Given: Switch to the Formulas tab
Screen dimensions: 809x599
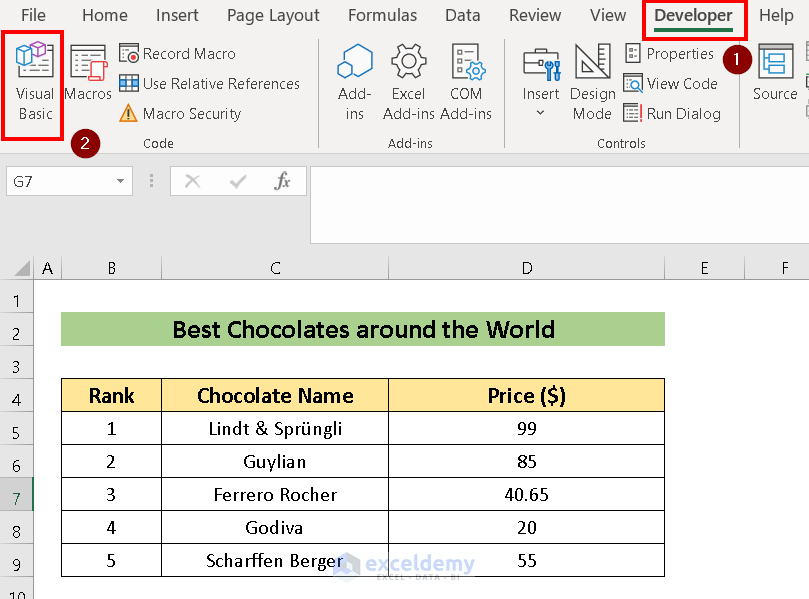Looking at the screenshot, I should click(x=382, y=15).
